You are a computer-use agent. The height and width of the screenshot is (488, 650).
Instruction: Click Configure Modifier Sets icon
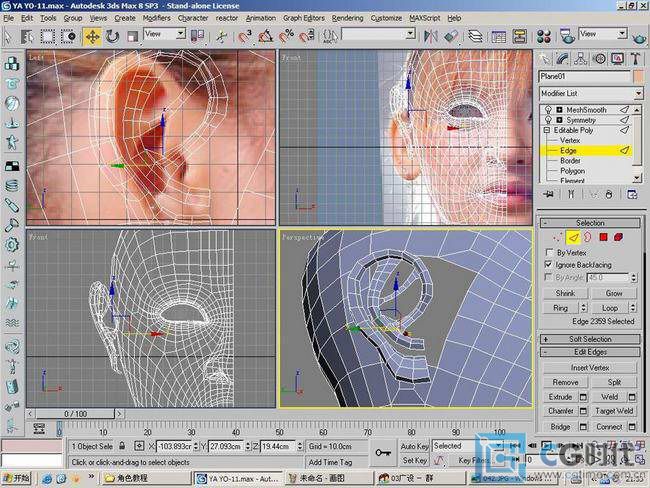point(632,194)
